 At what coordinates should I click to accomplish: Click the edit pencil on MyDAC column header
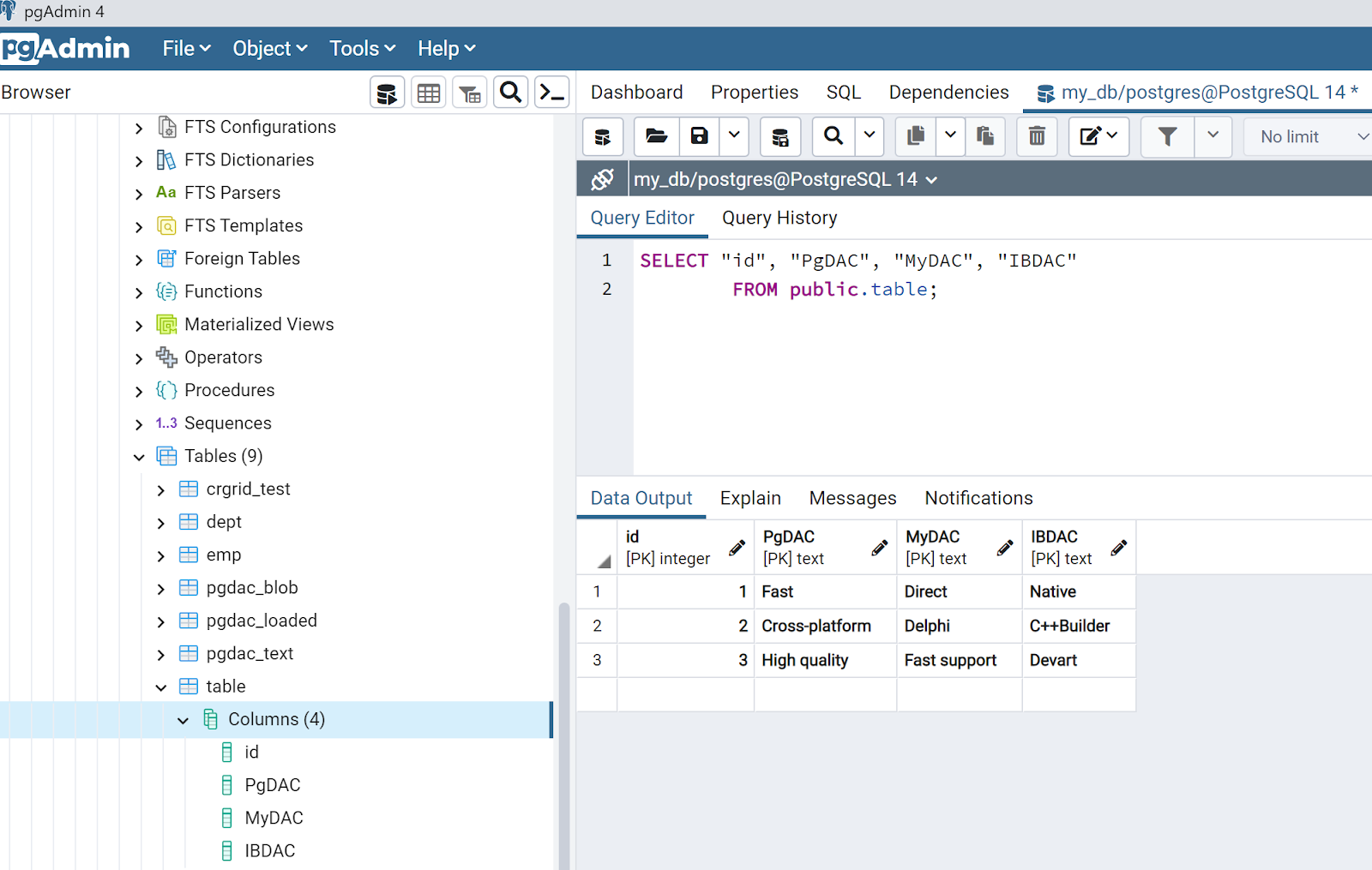(x=1005, y=548)
